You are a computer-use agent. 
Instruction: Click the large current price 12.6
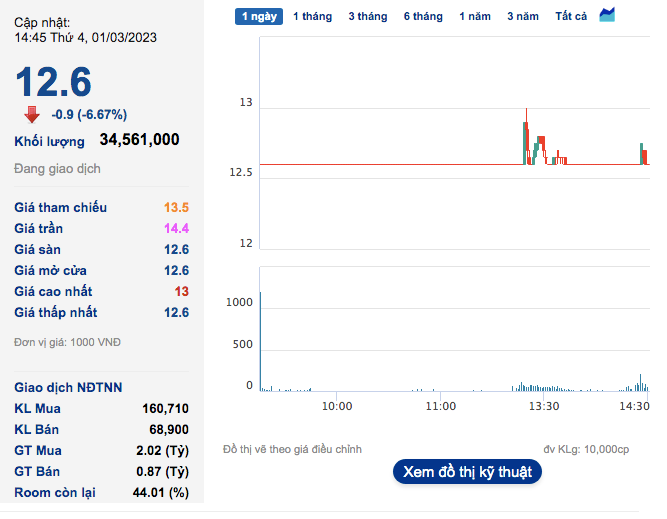pos(53,80)
